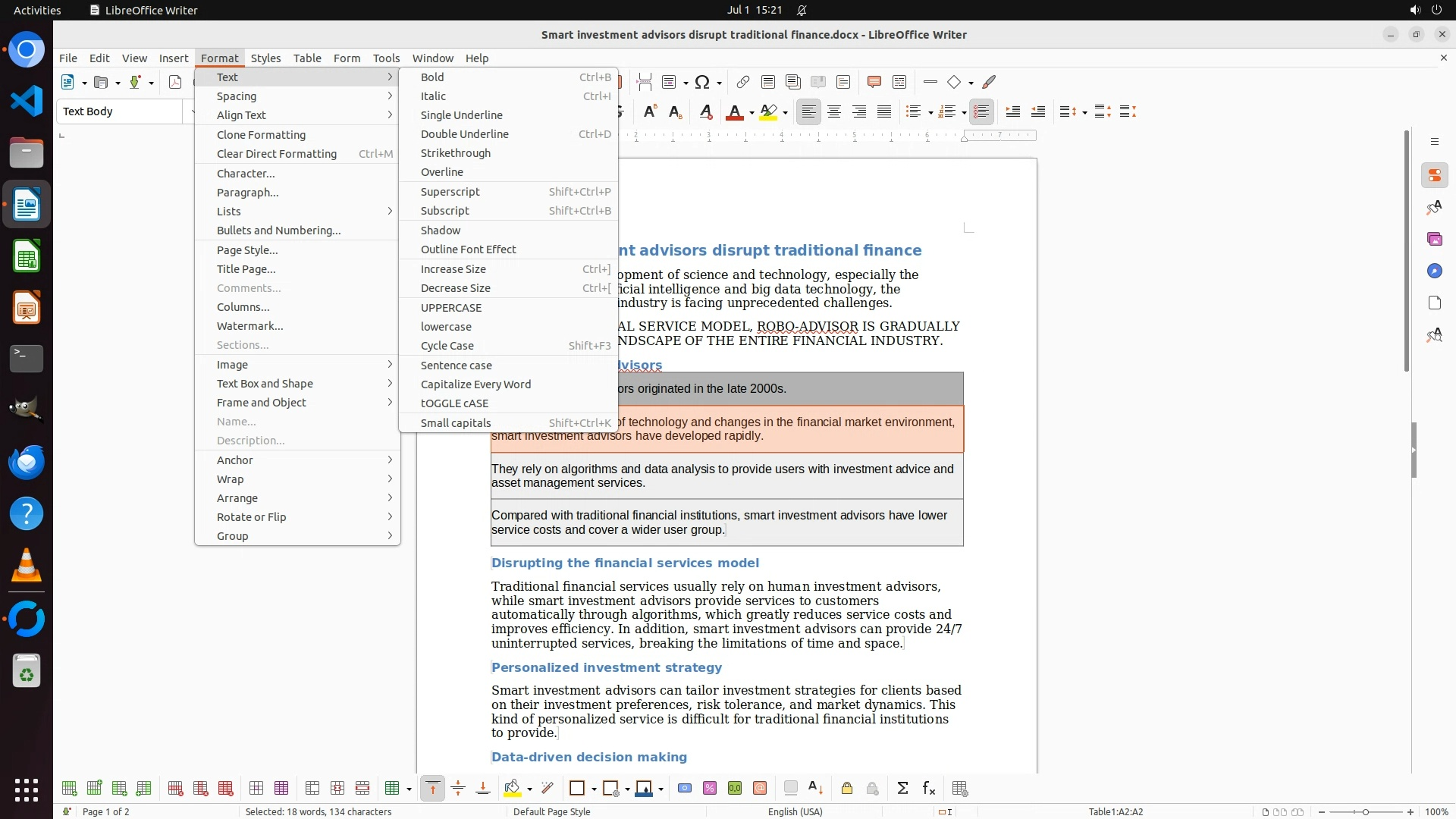Choose UPPERCASE from the Text submenu
The height and width of the screenshot is (819, 1456).
451,308
